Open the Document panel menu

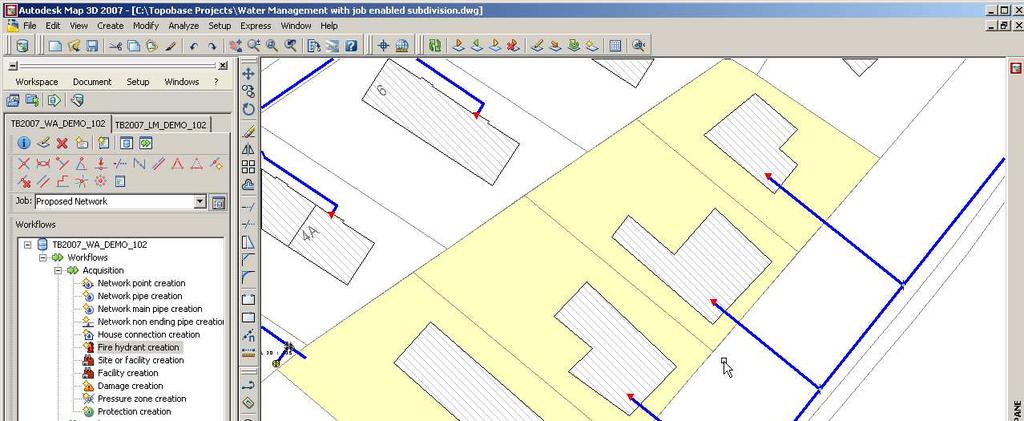(x=92, y=82)
